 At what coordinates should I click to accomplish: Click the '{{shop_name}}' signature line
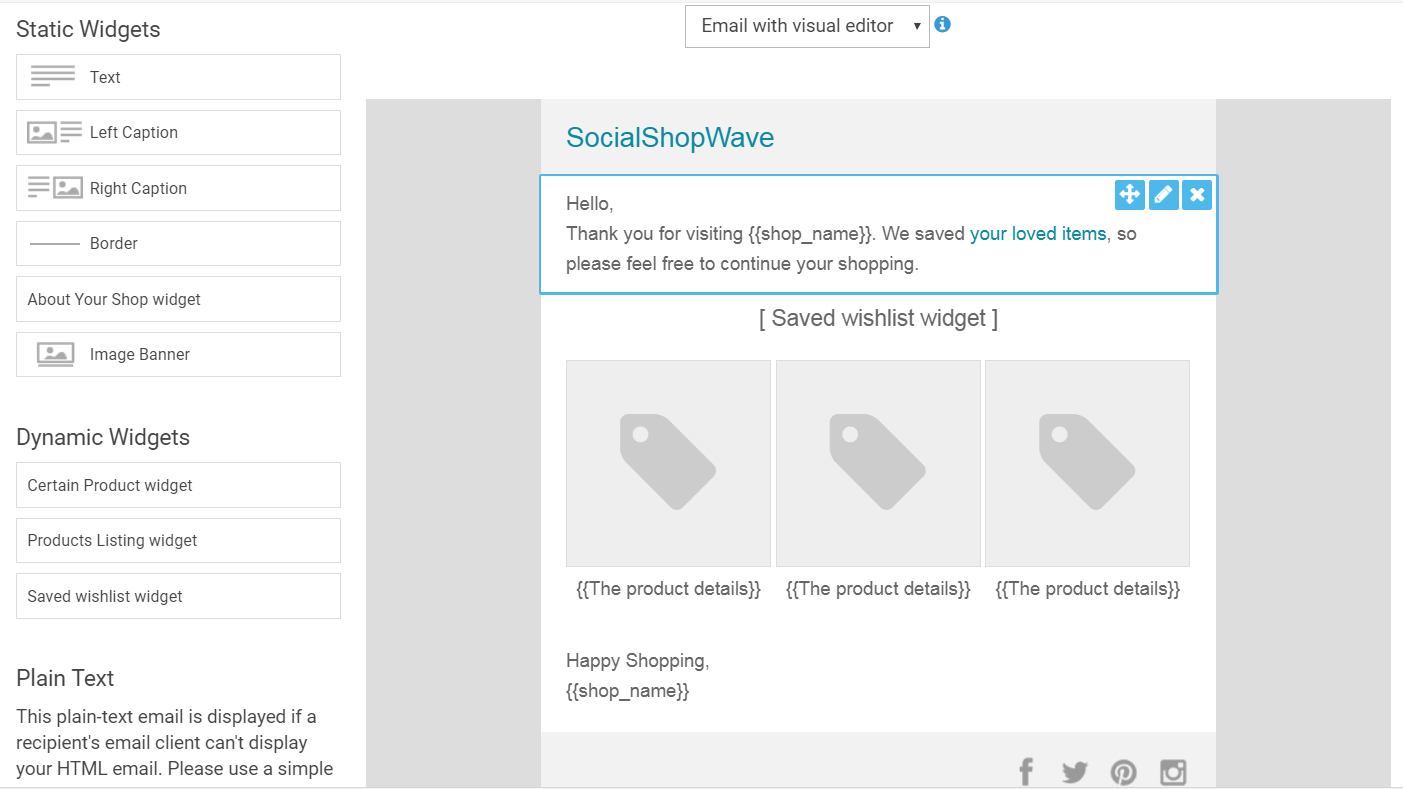pyautogui.click(x=628, y=691)
